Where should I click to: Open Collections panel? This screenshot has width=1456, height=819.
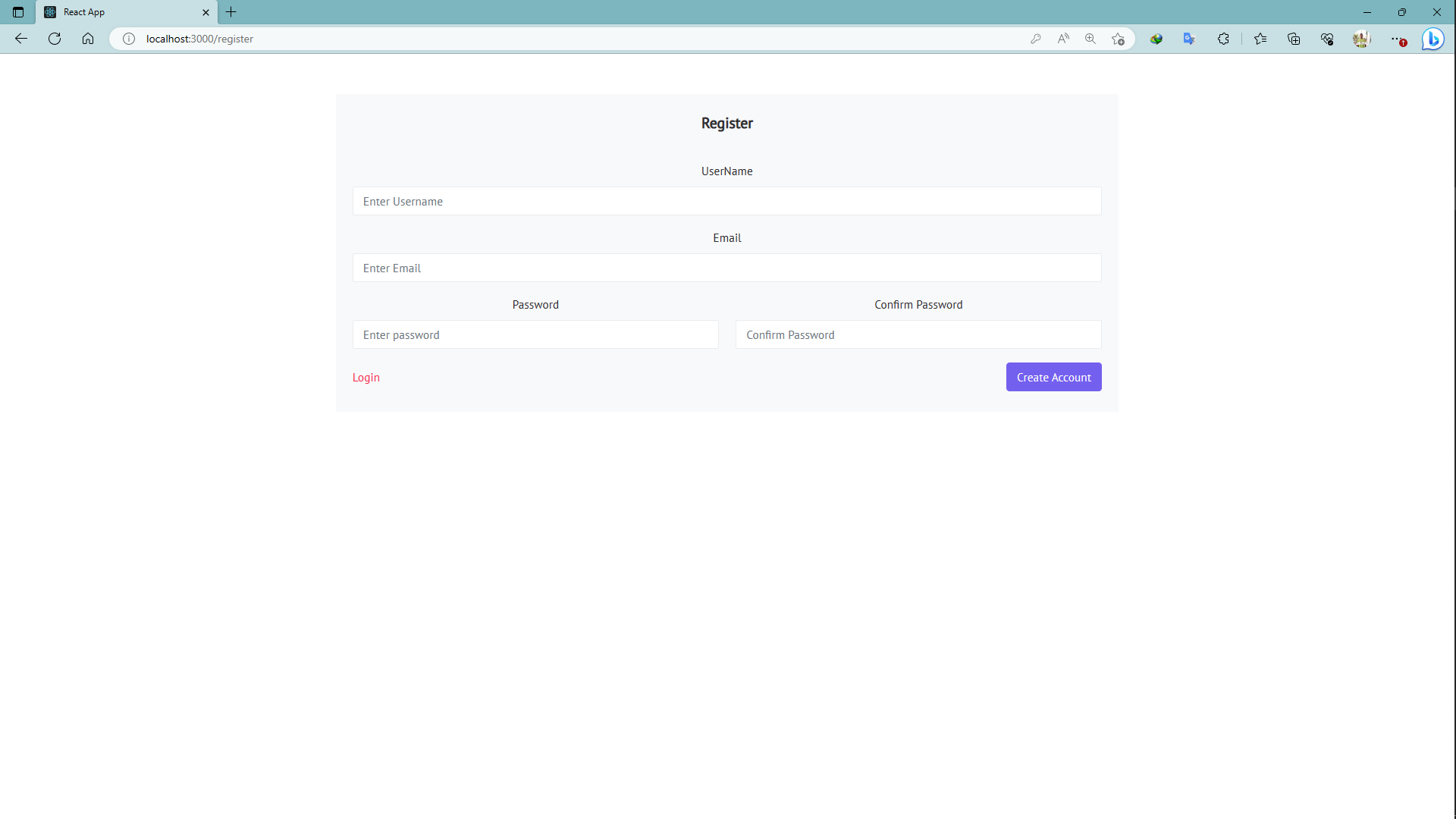(x=1294, y=39)
